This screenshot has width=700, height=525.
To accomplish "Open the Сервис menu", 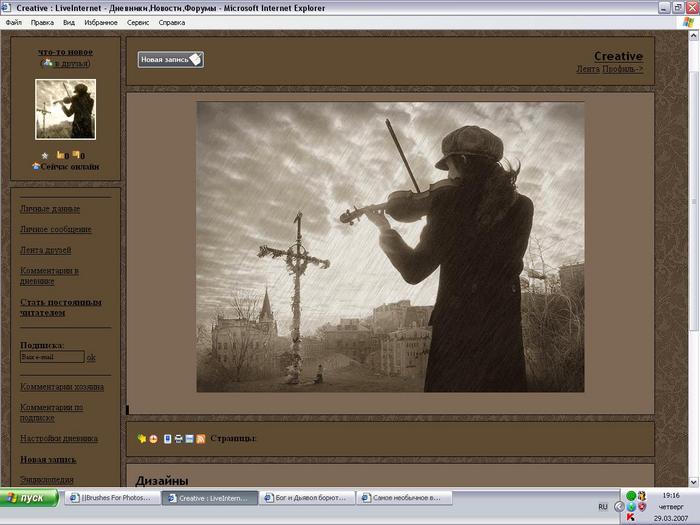I will tap(139, 21).
